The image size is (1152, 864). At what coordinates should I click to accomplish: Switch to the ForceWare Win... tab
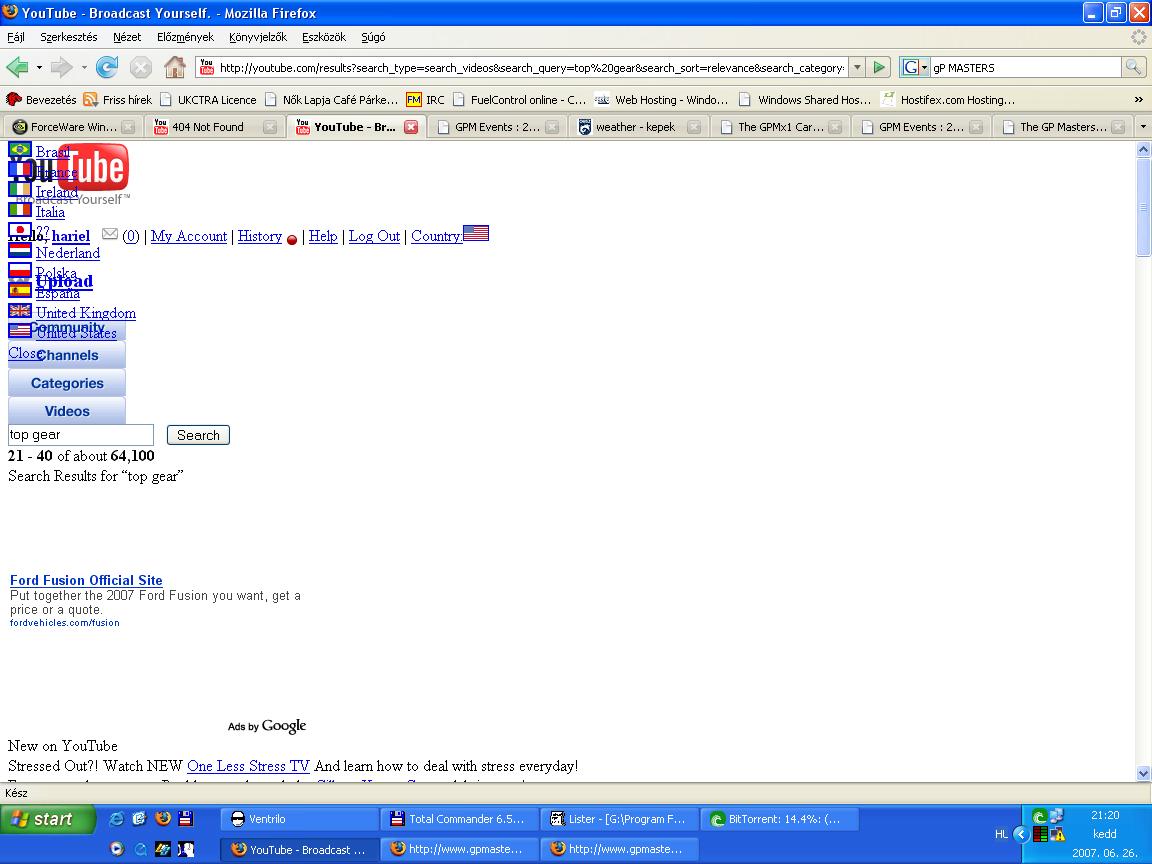(x=72, y=126)
